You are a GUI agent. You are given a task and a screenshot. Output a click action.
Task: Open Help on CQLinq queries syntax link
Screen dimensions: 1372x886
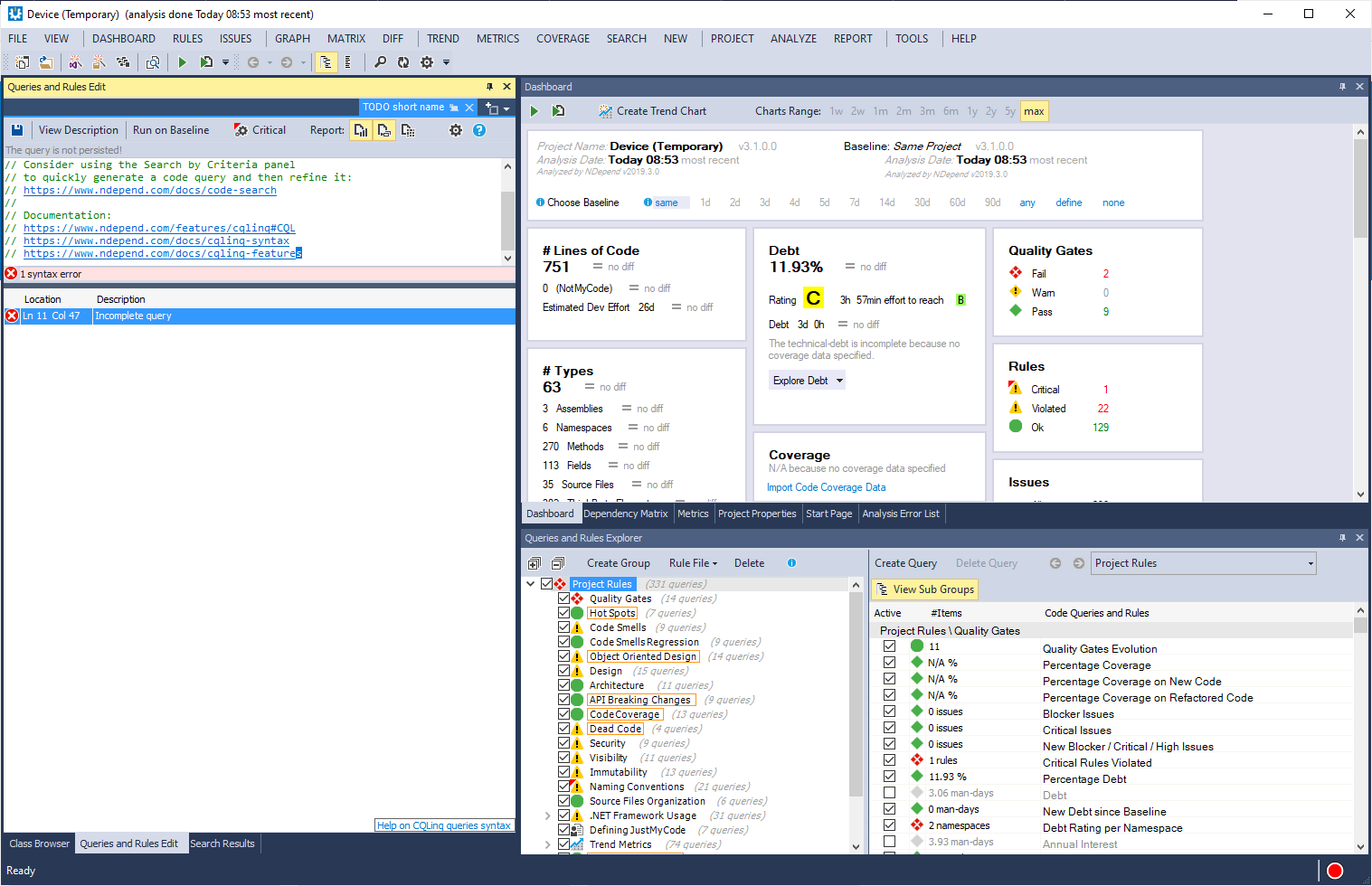pyautogui.click(x=443, y=825)
